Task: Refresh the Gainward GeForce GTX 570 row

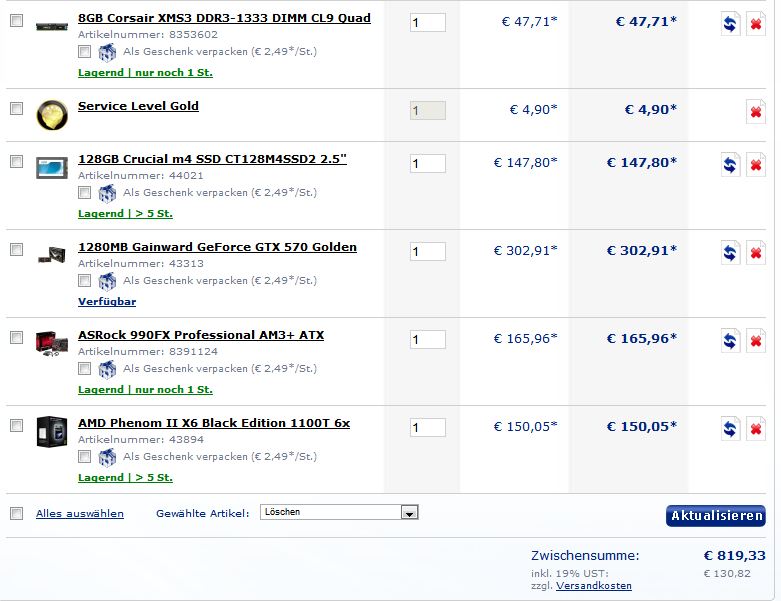Action: pos(730,252)
